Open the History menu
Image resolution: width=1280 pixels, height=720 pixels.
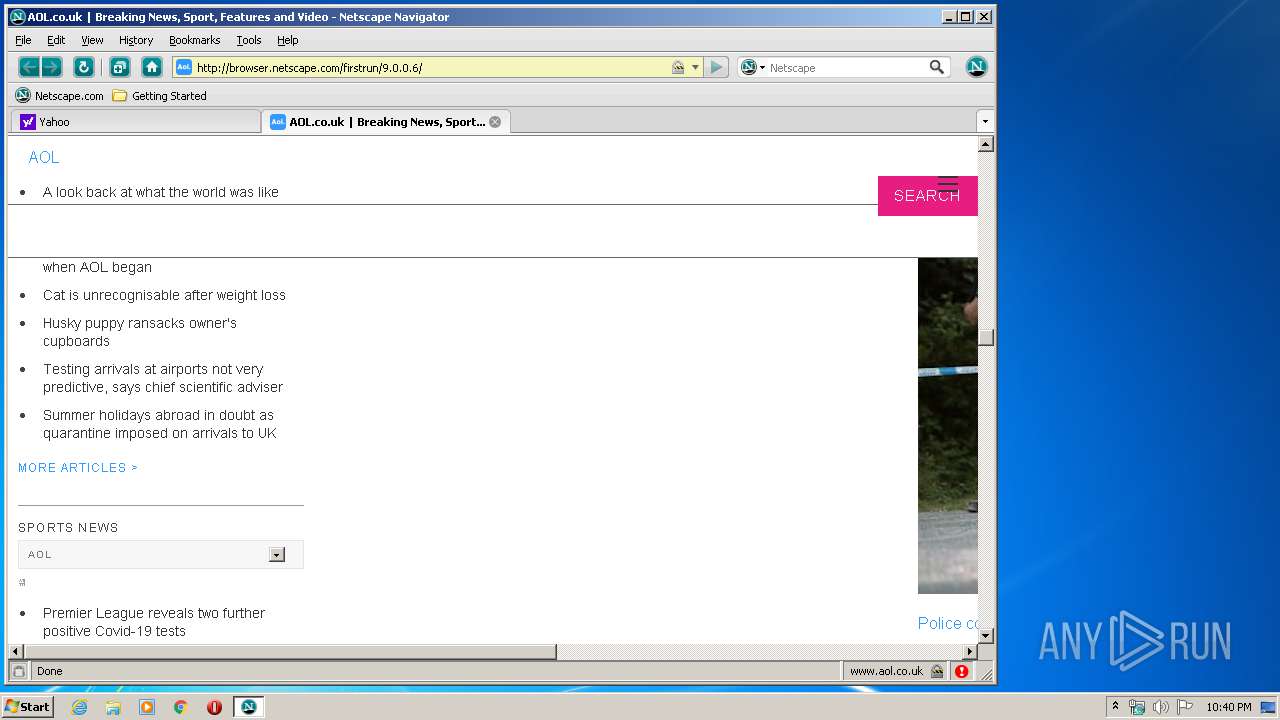(x=136, y=40)
